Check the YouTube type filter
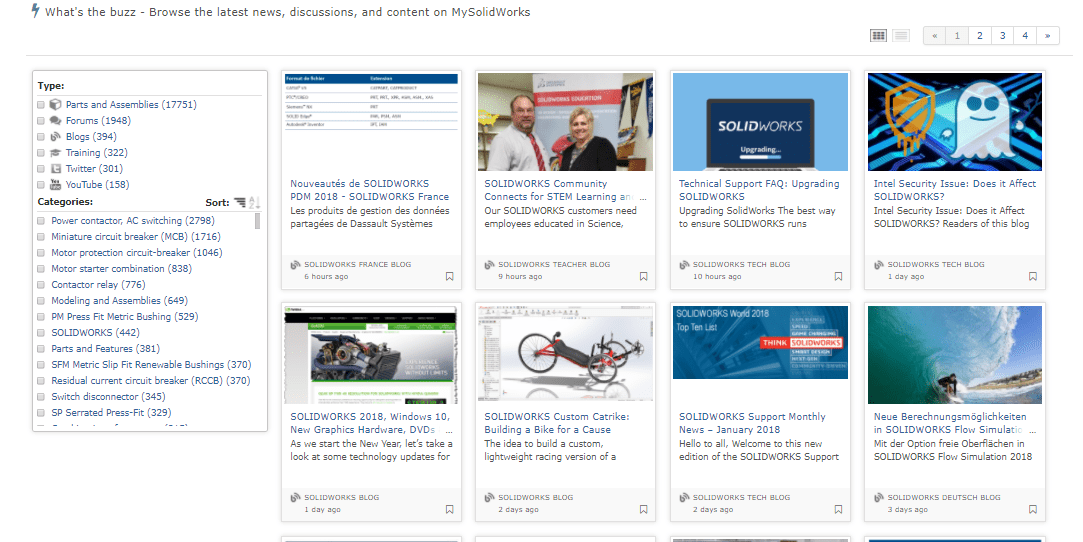1083x542 pixels. pyautogui.click(x=41, y=185)
